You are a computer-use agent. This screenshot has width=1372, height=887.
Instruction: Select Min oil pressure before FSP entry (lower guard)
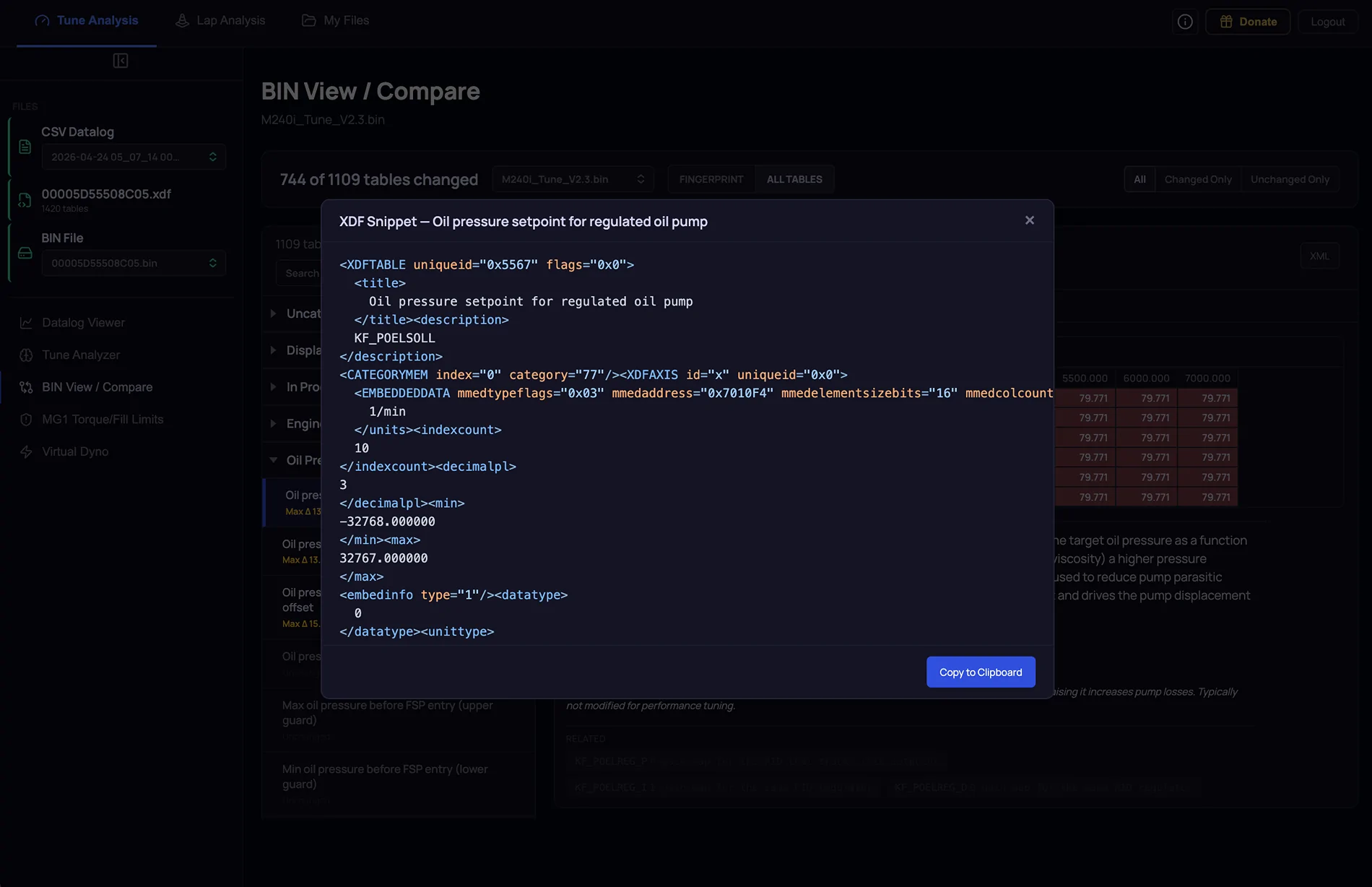coord(399,784)
